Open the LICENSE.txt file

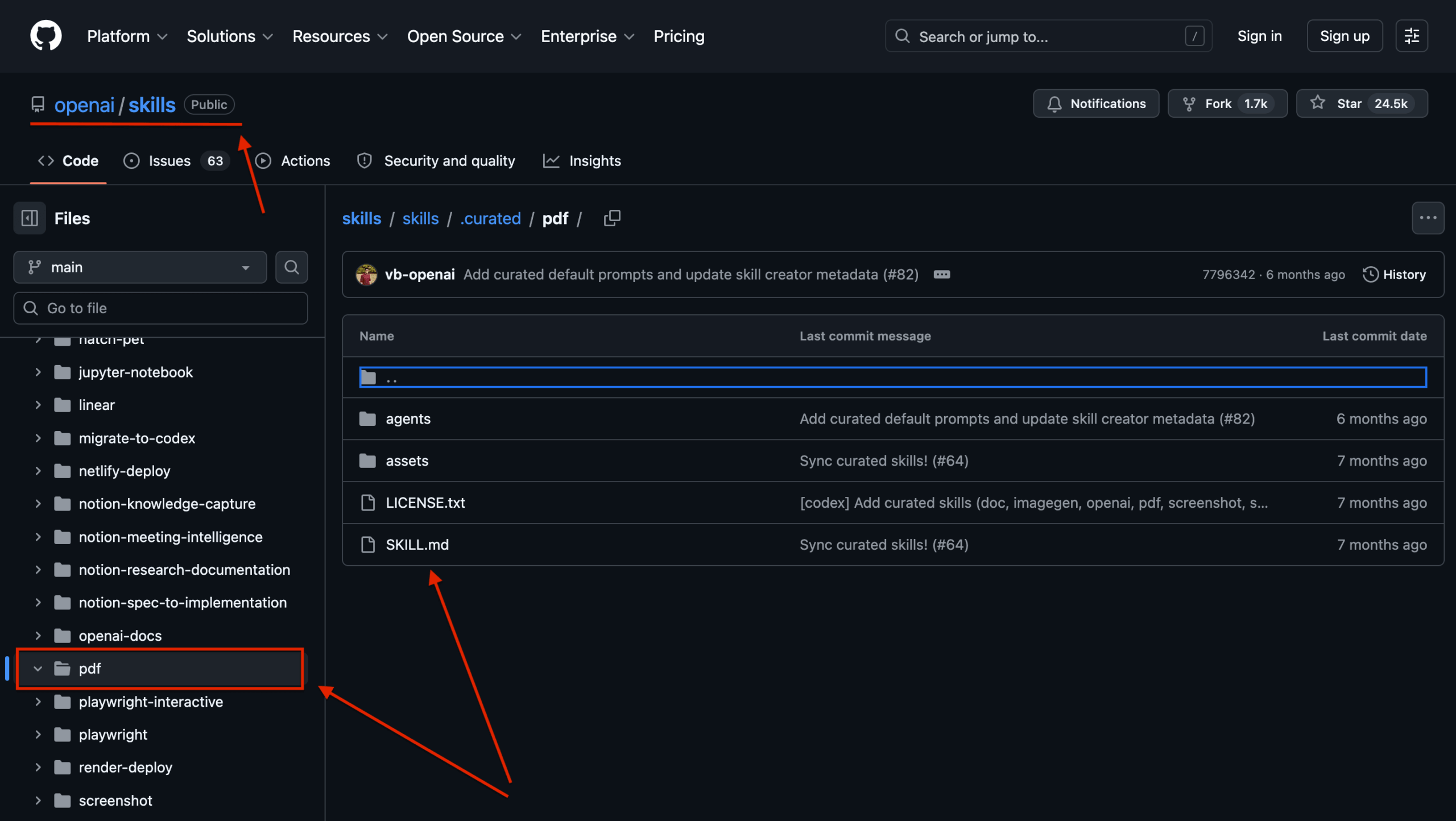425,503
